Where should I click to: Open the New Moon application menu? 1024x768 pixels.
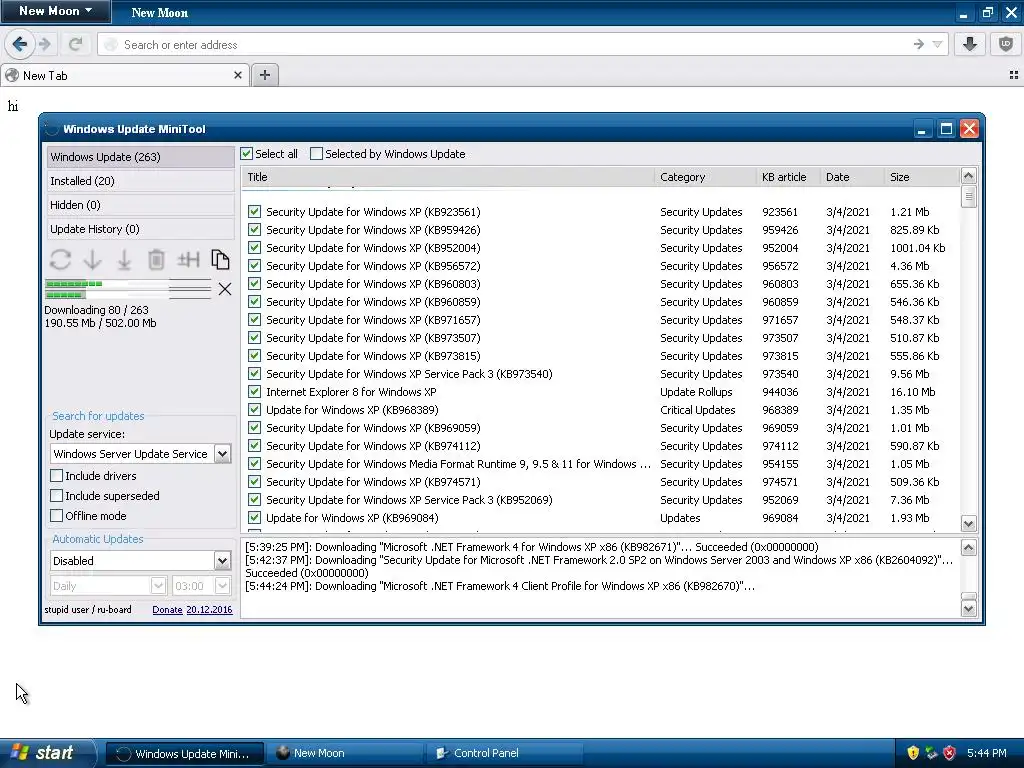tap(56, 11)
